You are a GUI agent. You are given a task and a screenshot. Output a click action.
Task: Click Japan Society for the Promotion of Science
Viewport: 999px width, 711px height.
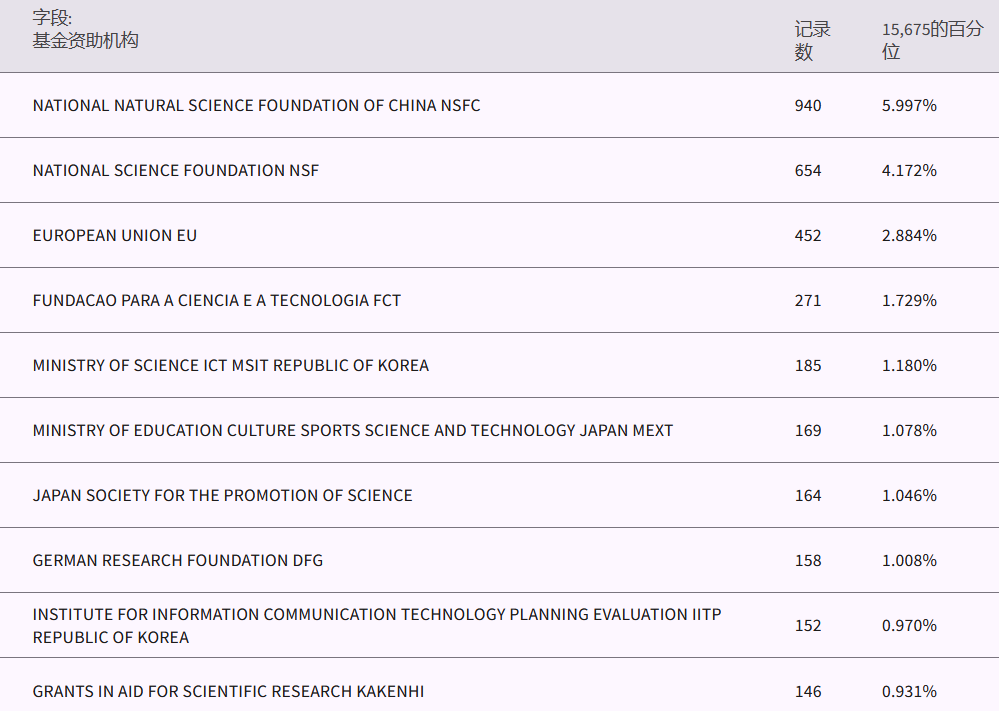222,495
